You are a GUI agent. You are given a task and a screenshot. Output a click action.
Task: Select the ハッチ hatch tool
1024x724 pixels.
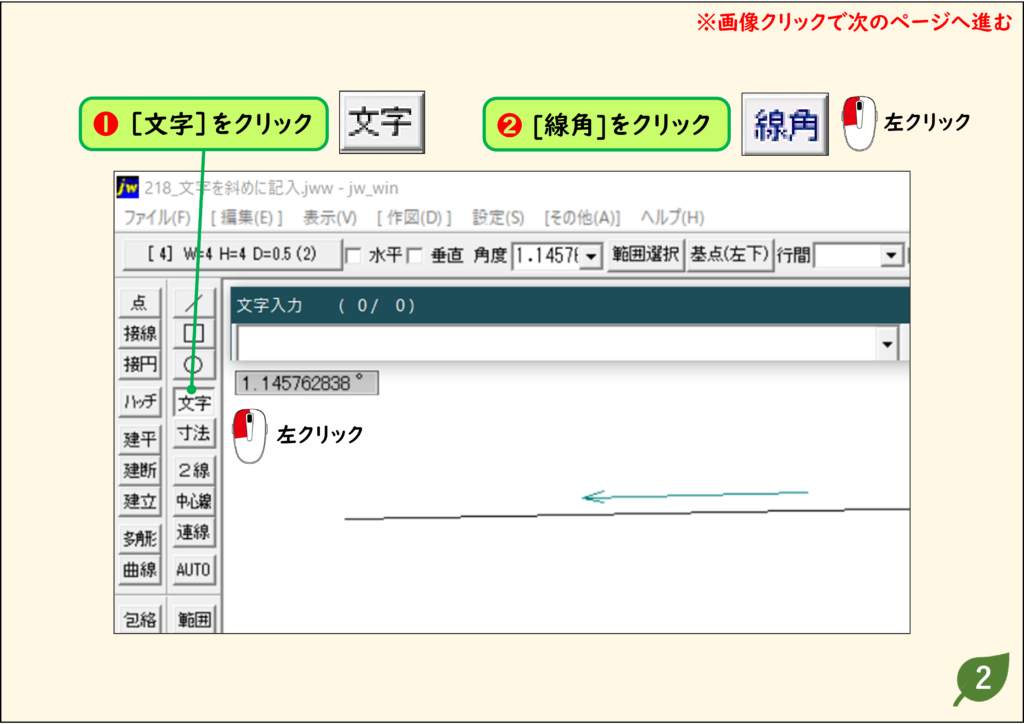pos(140,402)
